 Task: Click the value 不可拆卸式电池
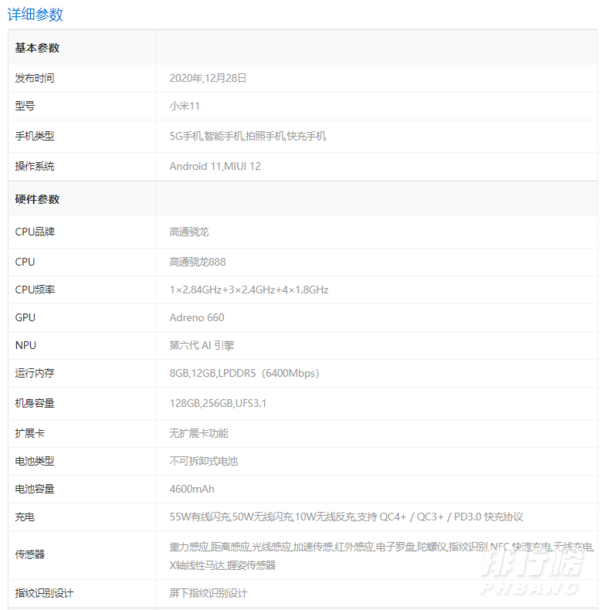click(x=204, y=461)
